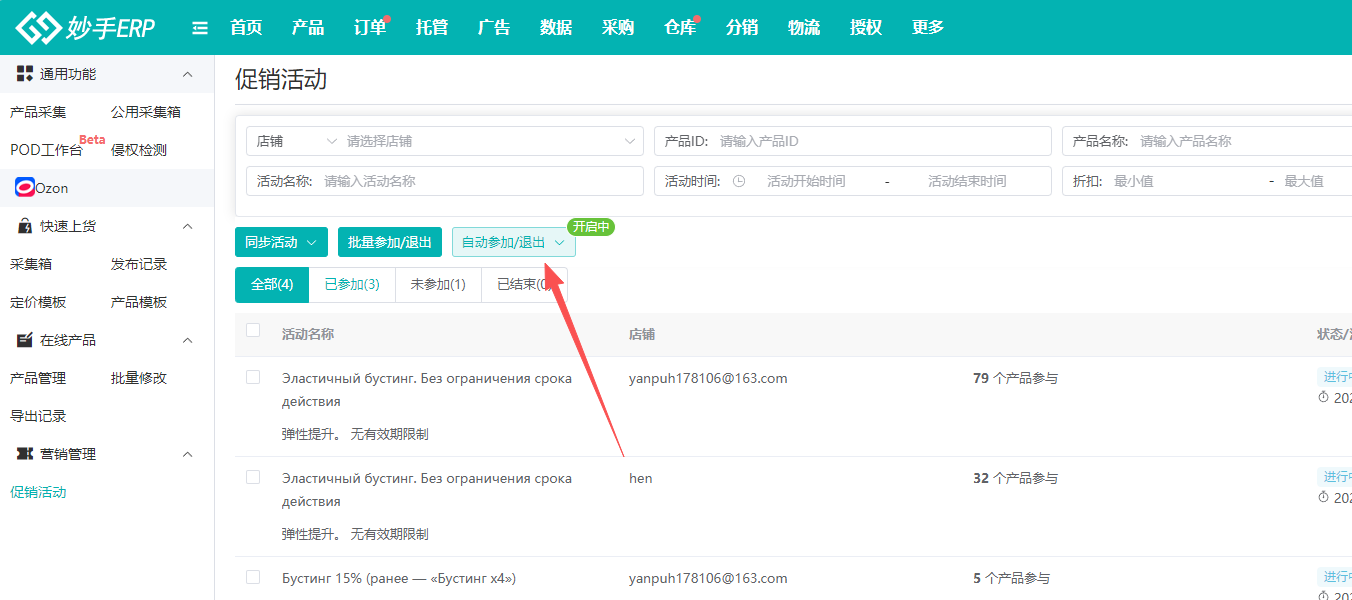Check the Бустинг 15% activity row

253,577
